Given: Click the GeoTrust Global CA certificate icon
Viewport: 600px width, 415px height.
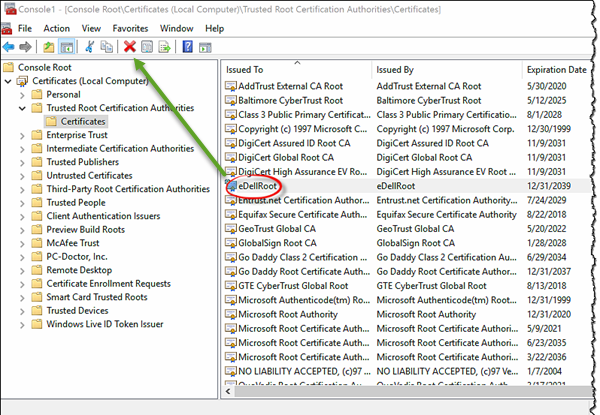Looking at the screenshot, I should (231, 229).
